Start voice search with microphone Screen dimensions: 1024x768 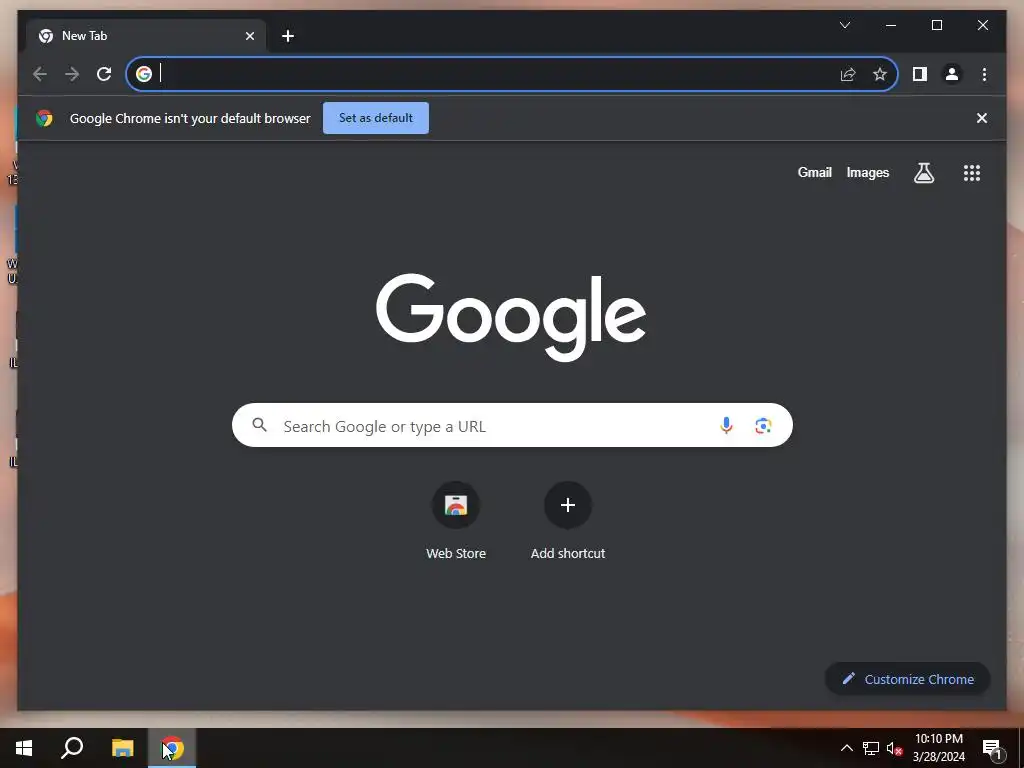pyautogui.click(x=726, y=426)
